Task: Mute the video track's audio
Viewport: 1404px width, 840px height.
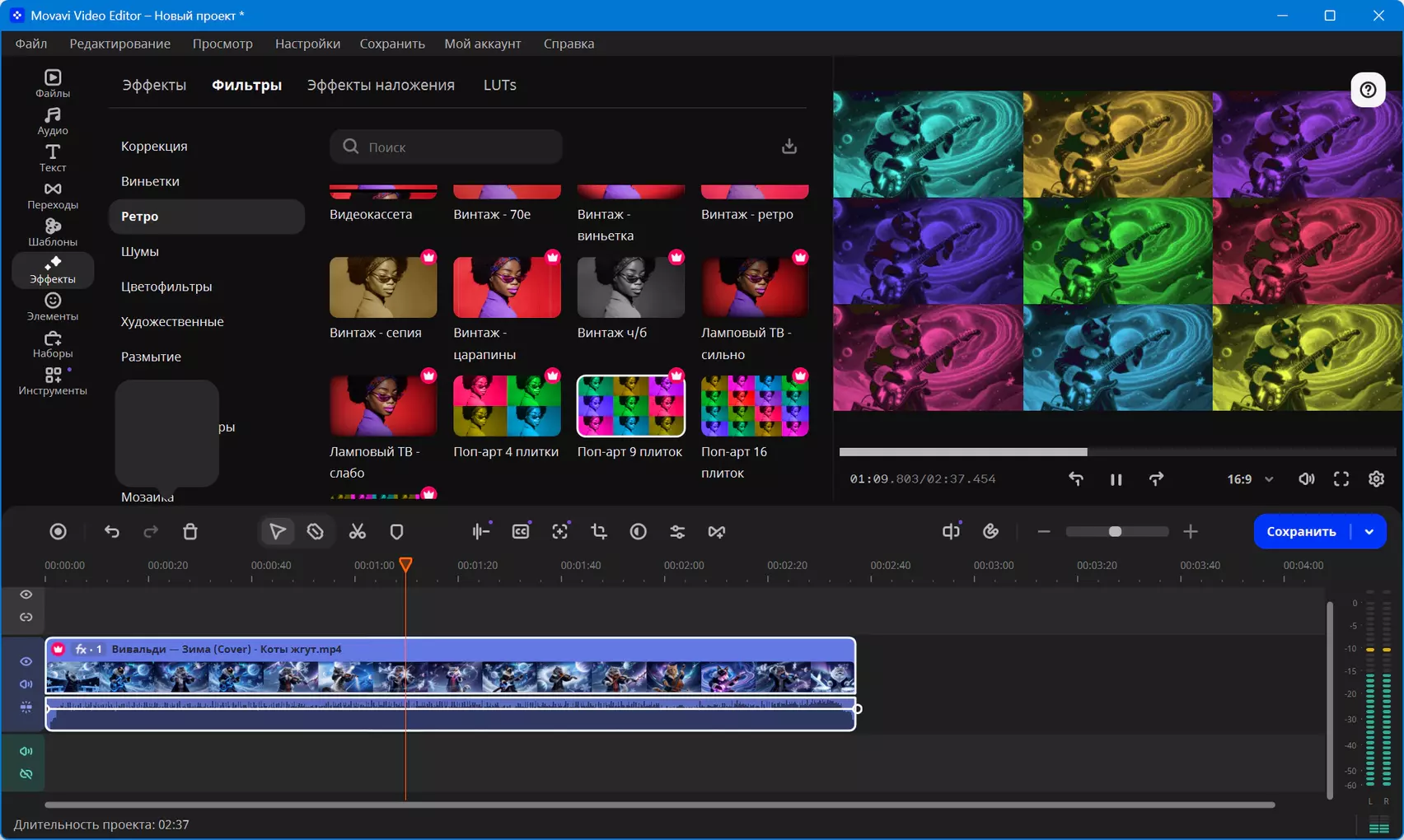Action: (x=26, y=684)
